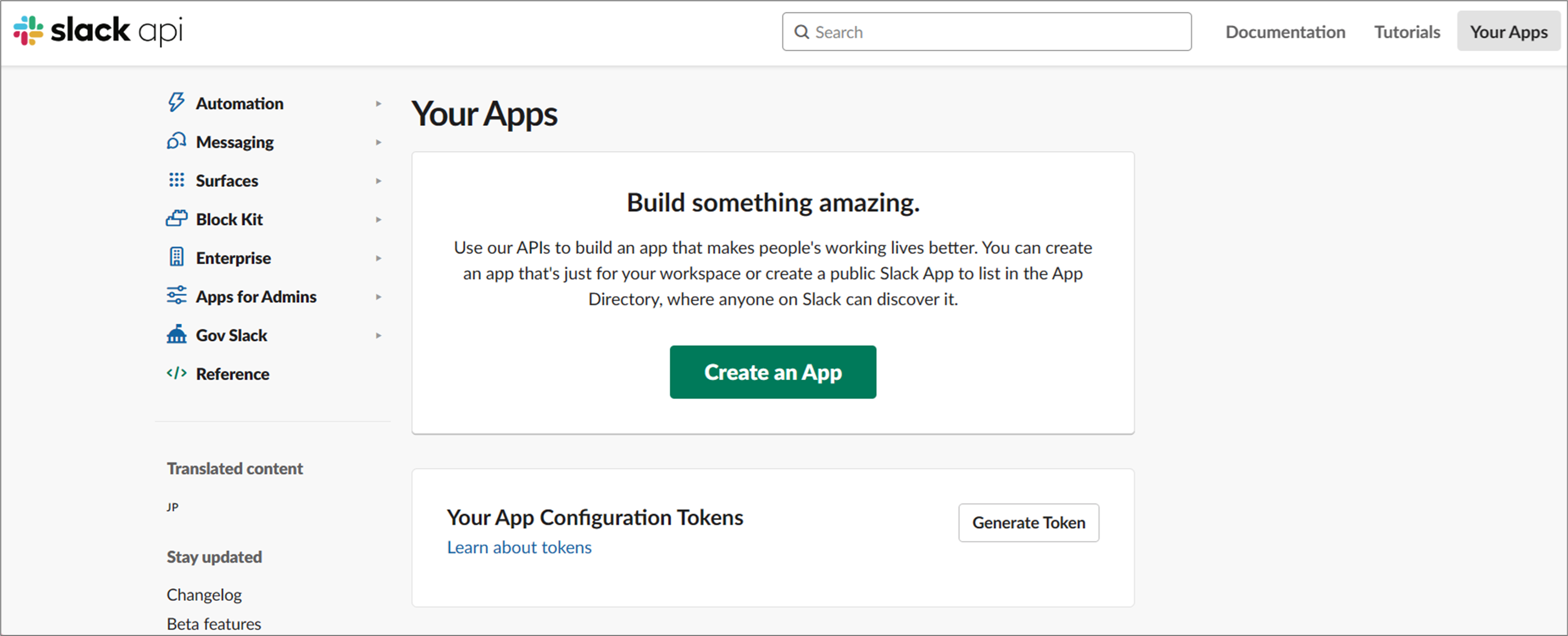The width and height of the screenshot is (1568, 636).
Task: Expand the Automation section arrow
Action: click(x=378, y=103)
